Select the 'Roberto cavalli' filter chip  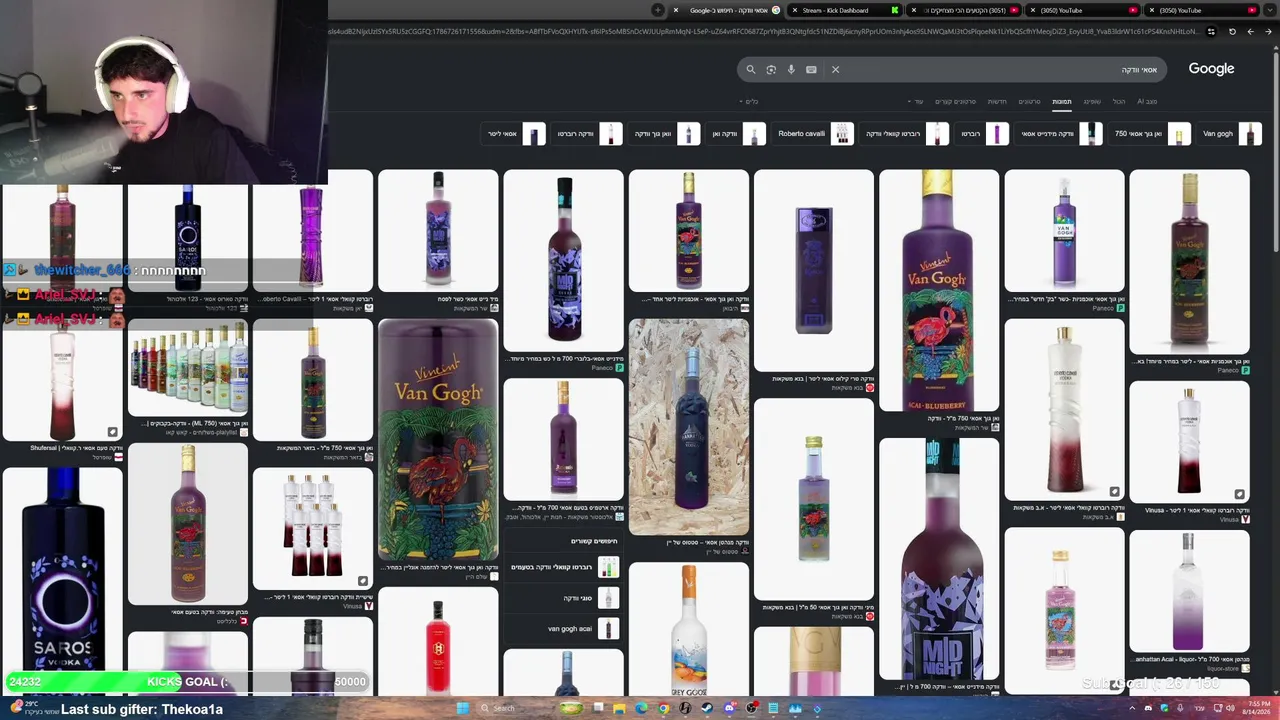[813, 134]
